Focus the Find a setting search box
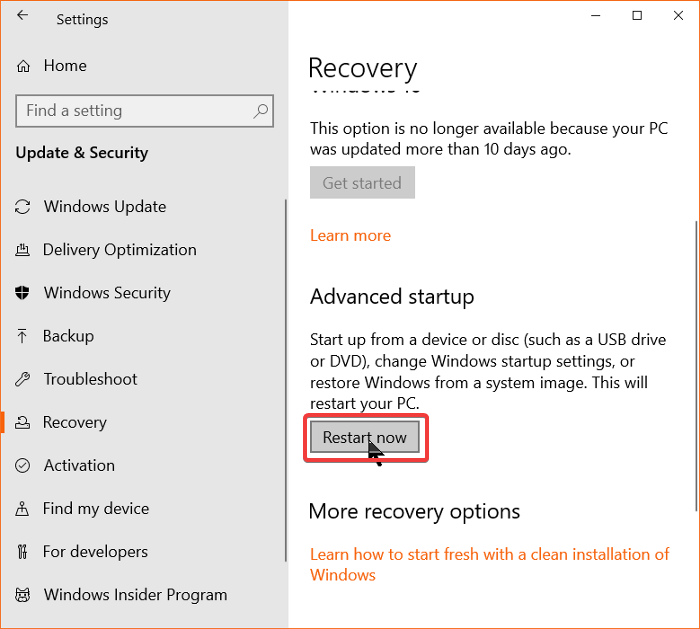Viewport: 700px width, 629px height. 135,111
